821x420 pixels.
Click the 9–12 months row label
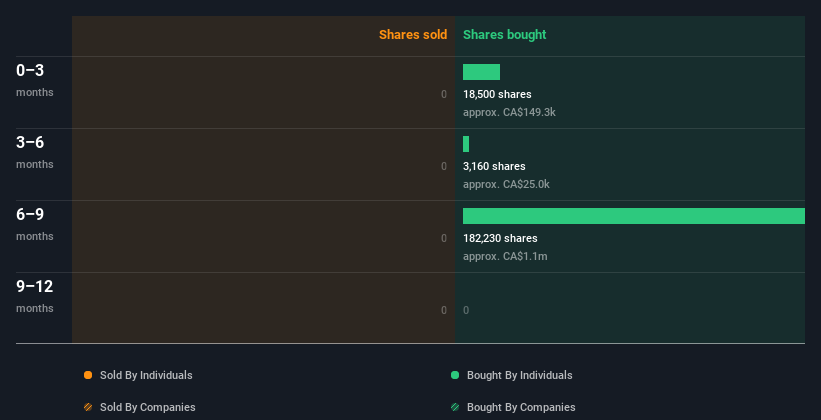click(35, 296)
